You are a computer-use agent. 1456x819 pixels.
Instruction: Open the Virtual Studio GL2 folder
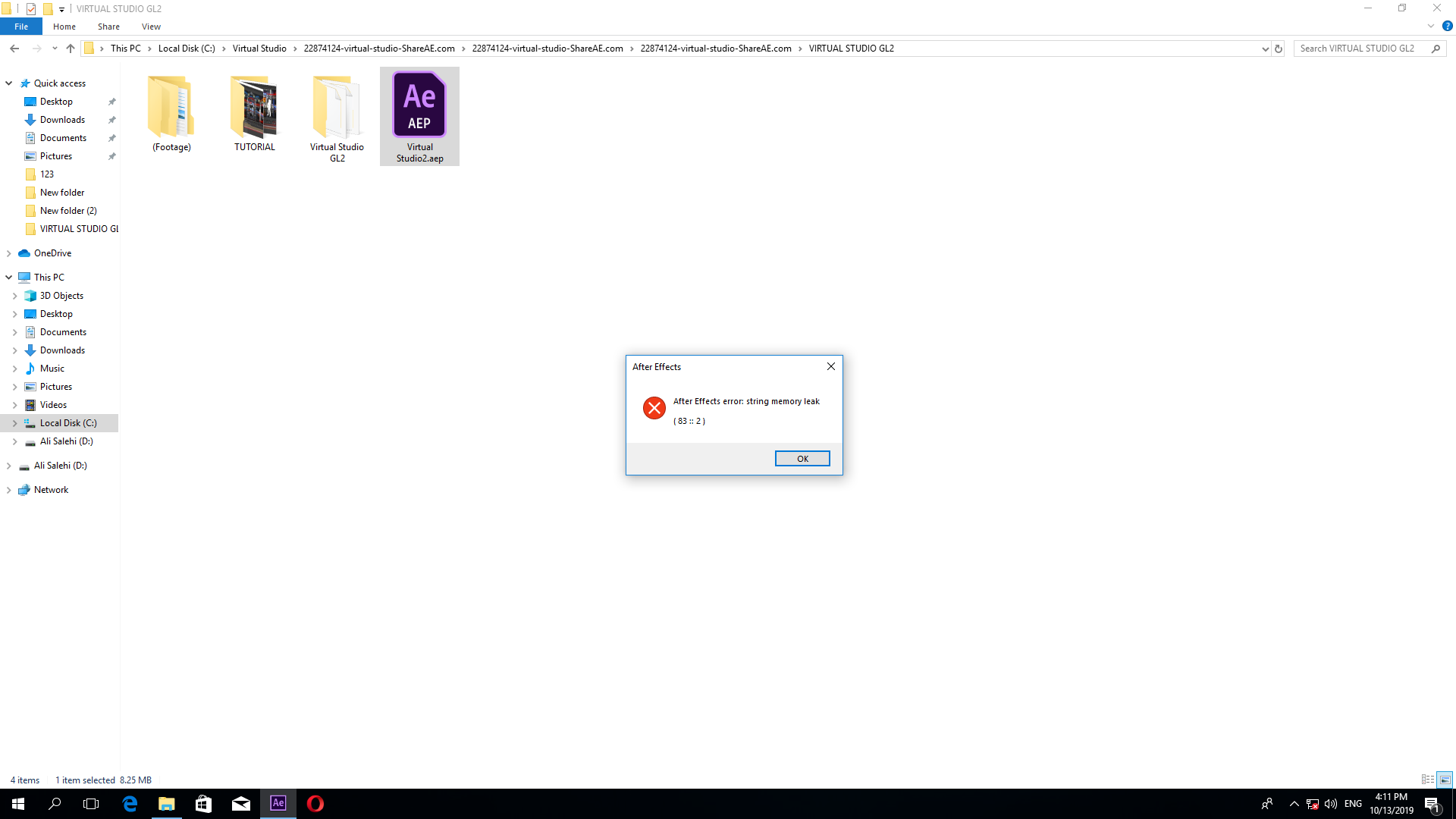point(337,107)
